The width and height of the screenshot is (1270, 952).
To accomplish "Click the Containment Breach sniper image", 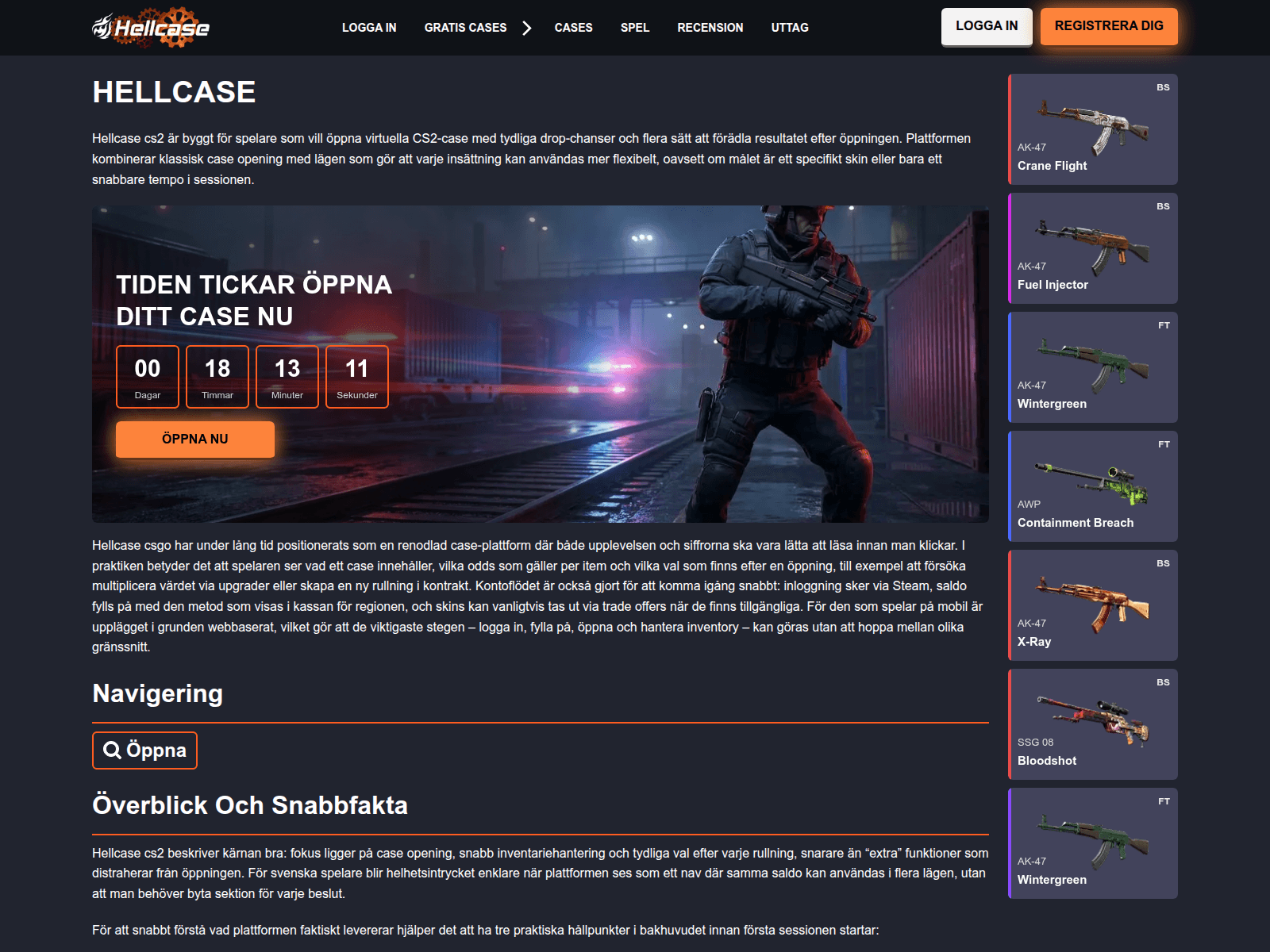I will (1092, 485).
